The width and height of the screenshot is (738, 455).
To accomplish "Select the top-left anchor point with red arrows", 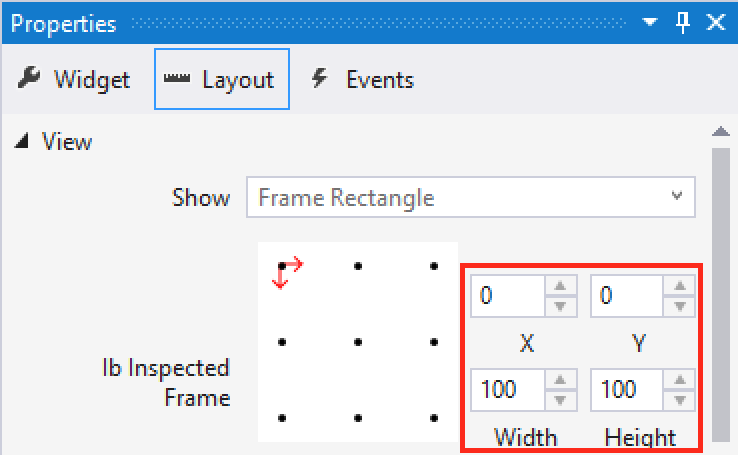I will pos(283,266).
